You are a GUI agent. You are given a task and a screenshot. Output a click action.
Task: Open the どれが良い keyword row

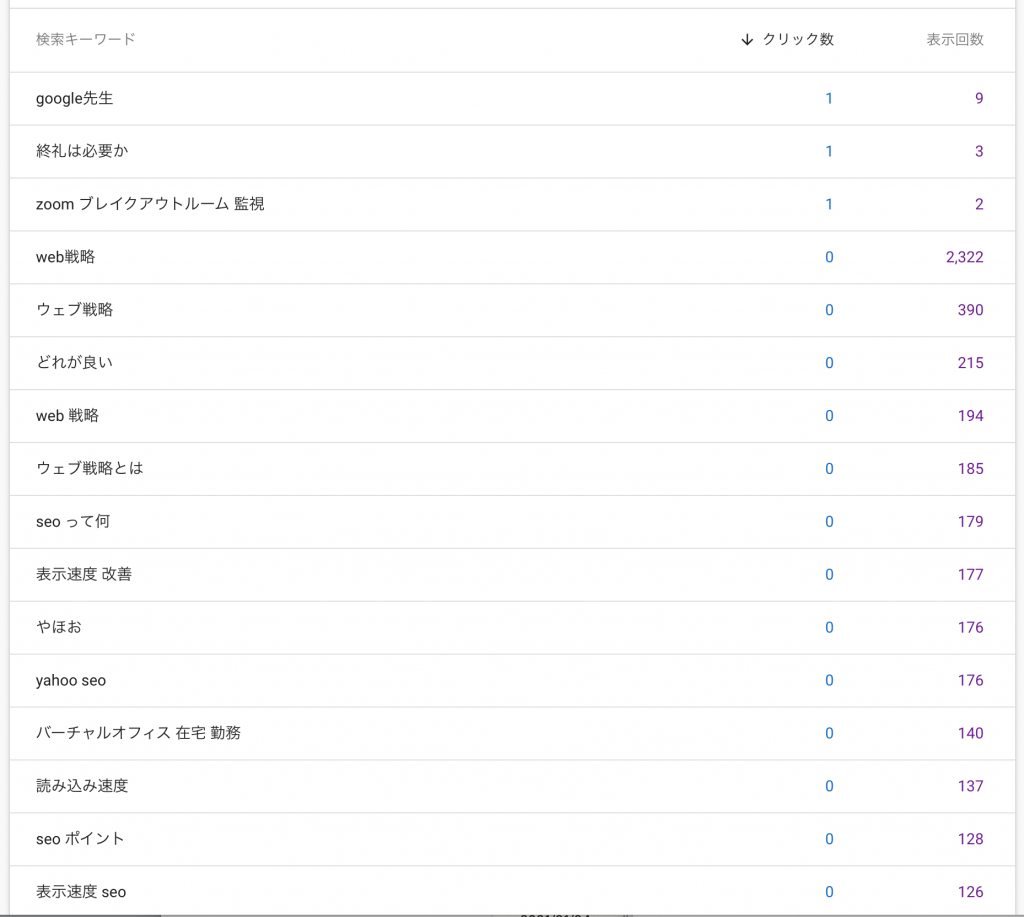tap(75, 363)
